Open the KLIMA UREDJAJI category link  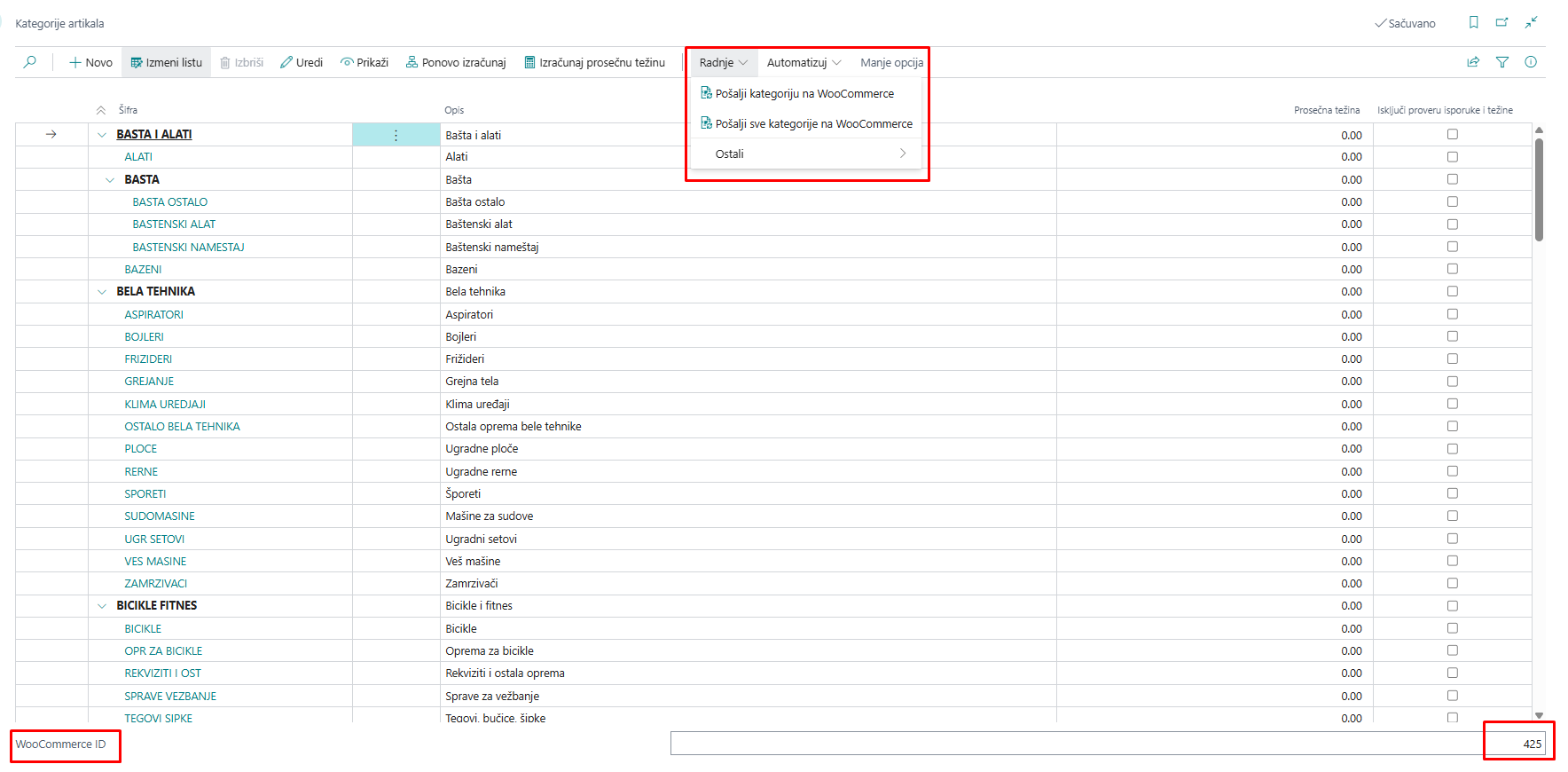[x=165, y=404]
